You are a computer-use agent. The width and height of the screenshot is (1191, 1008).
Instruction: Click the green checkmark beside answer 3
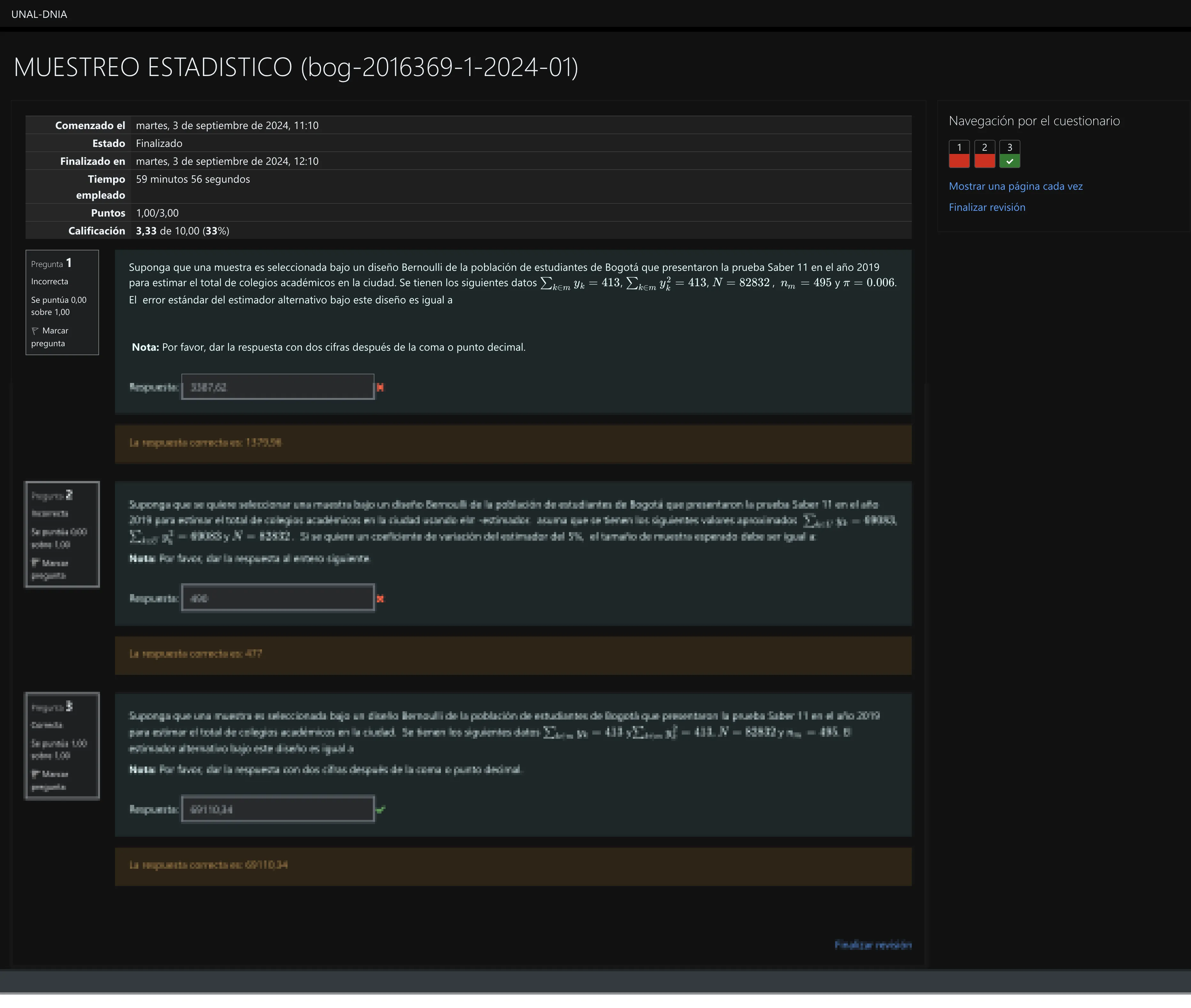point(380,809)
